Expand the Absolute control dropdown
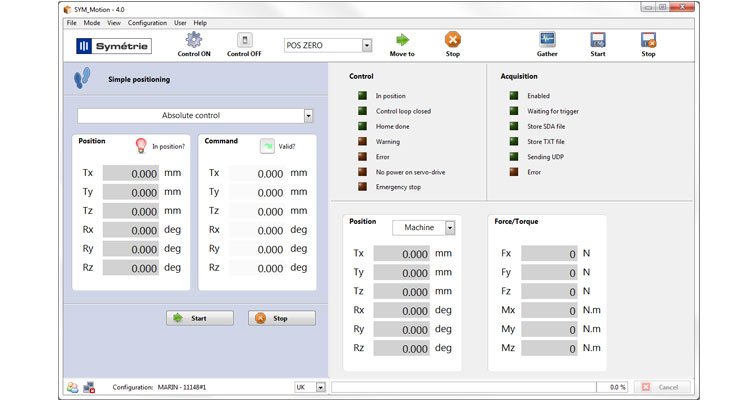750x400 pixels. pos(308,116)
